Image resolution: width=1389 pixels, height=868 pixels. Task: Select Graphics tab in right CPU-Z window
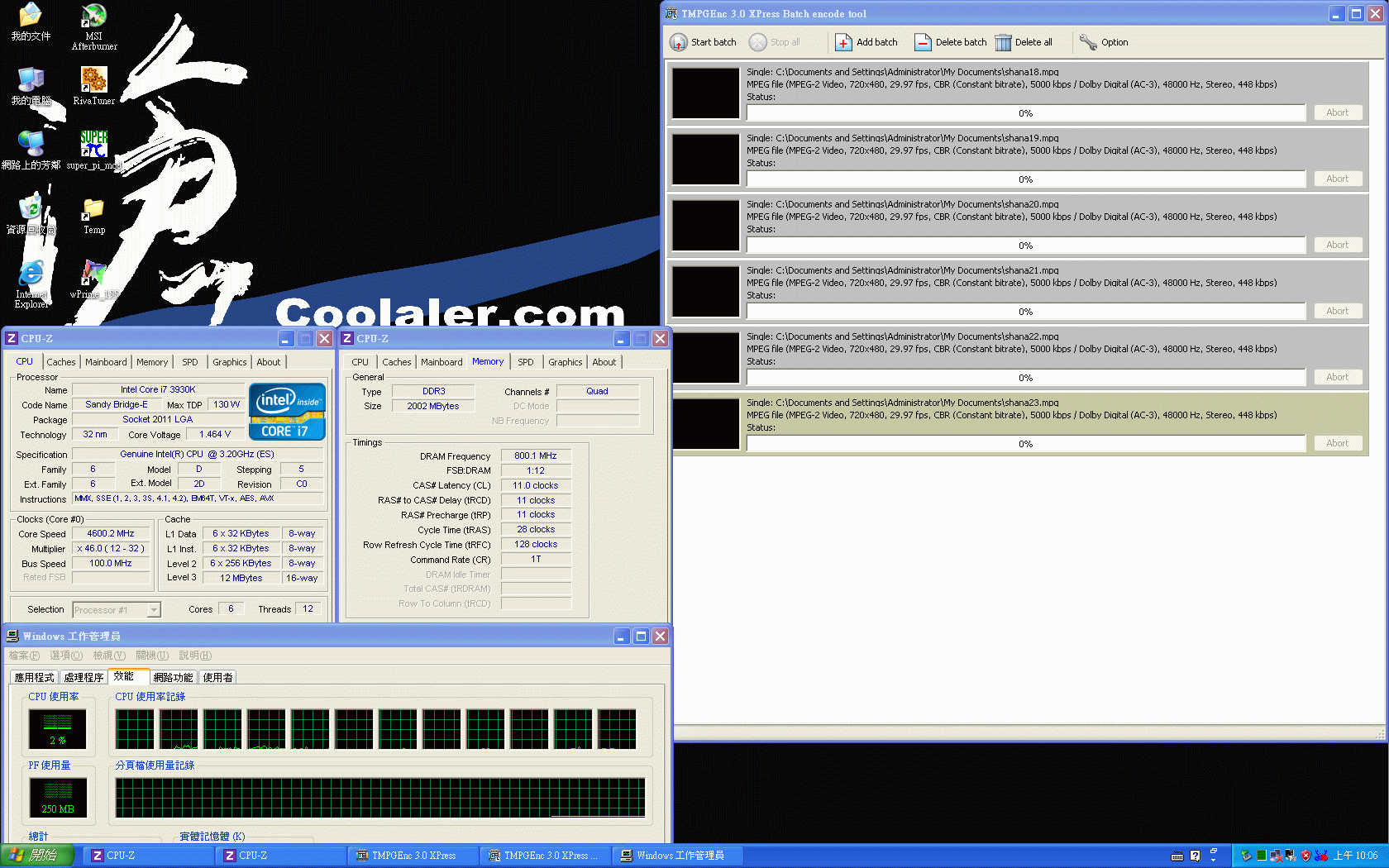tap(566, 362)
